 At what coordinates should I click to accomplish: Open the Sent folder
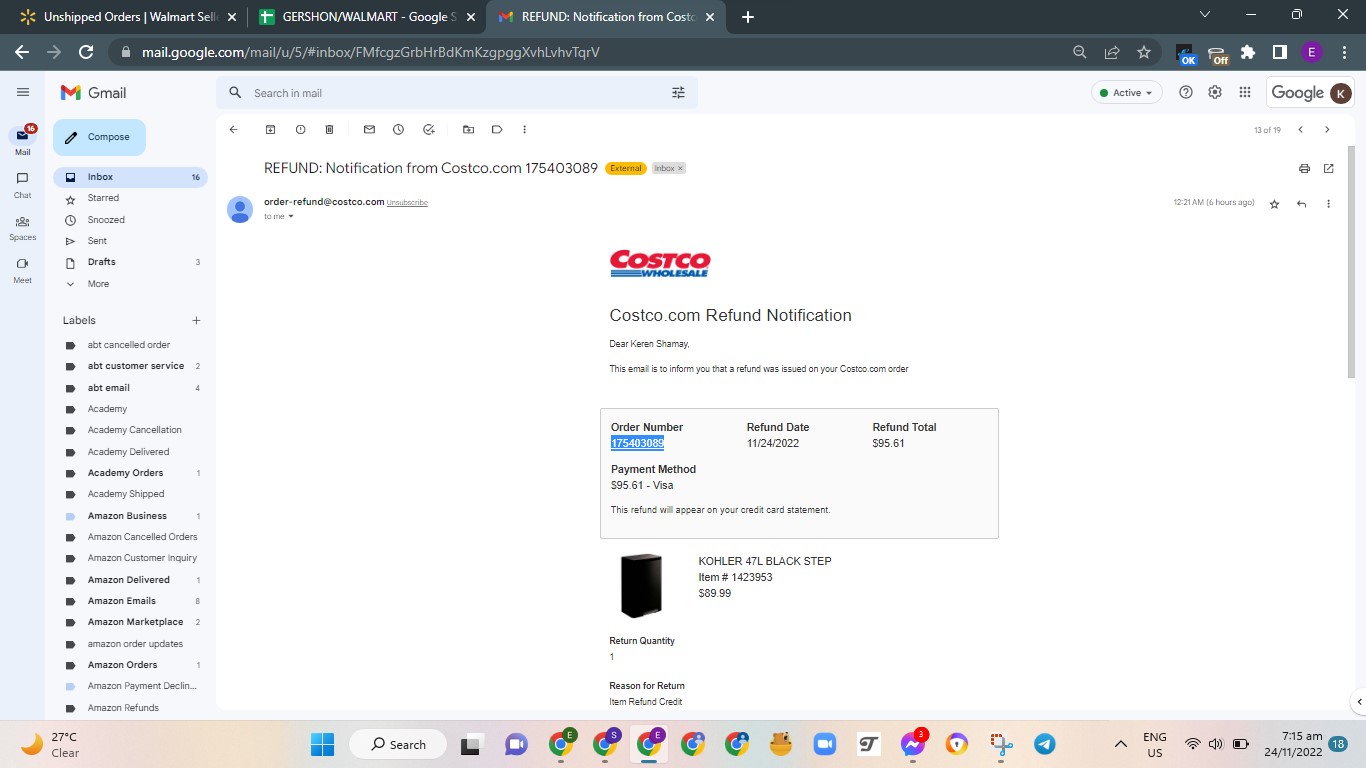(130, 241)
